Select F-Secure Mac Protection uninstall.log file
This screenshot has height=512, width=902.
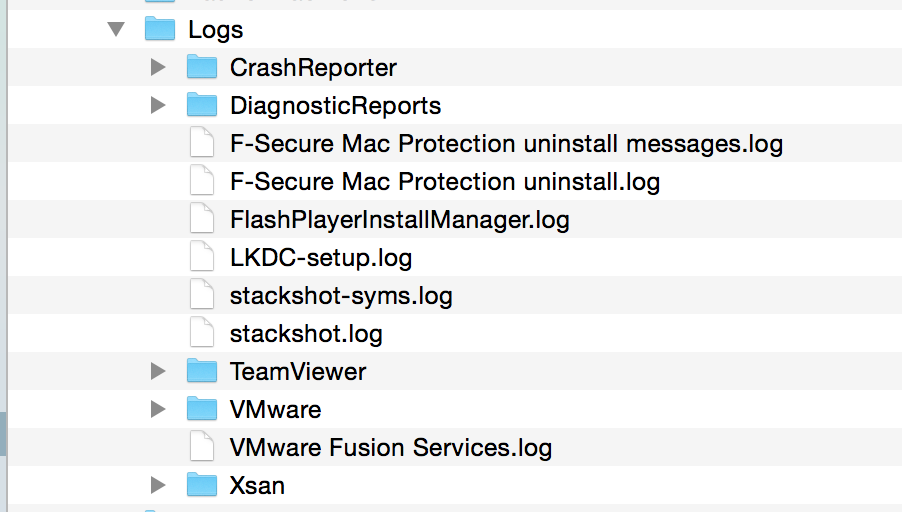tap(444, 181)
